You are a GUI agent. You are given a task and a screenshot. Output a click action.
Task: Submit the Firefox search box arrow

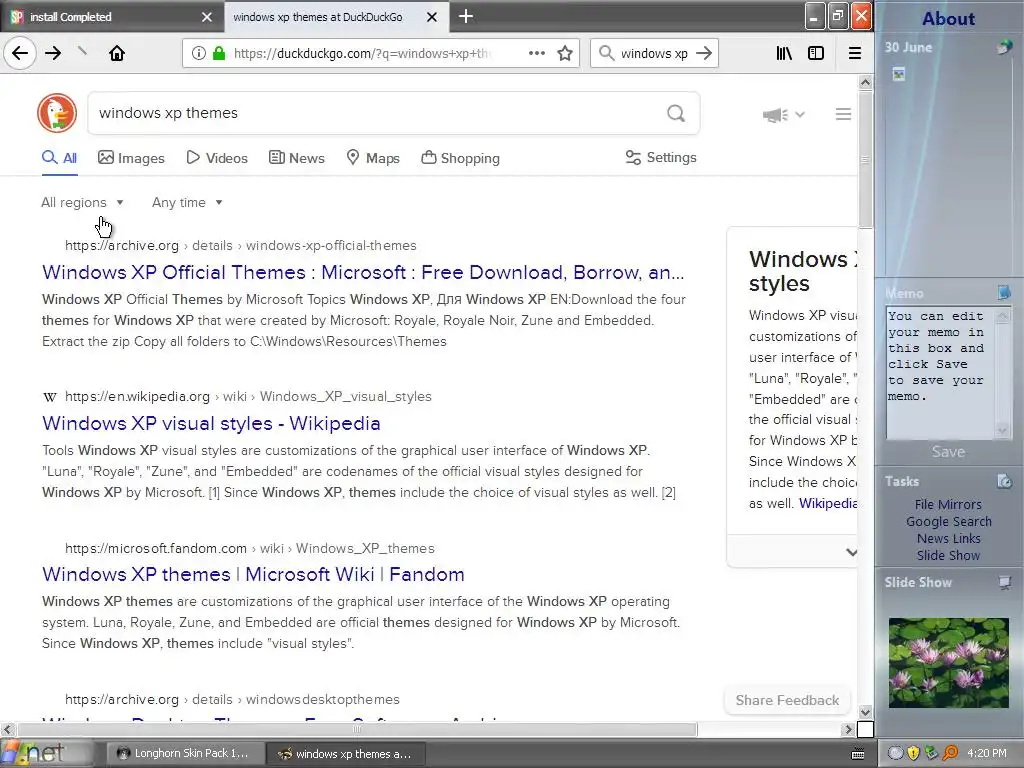pyautogui.click(x=704, y=54)
